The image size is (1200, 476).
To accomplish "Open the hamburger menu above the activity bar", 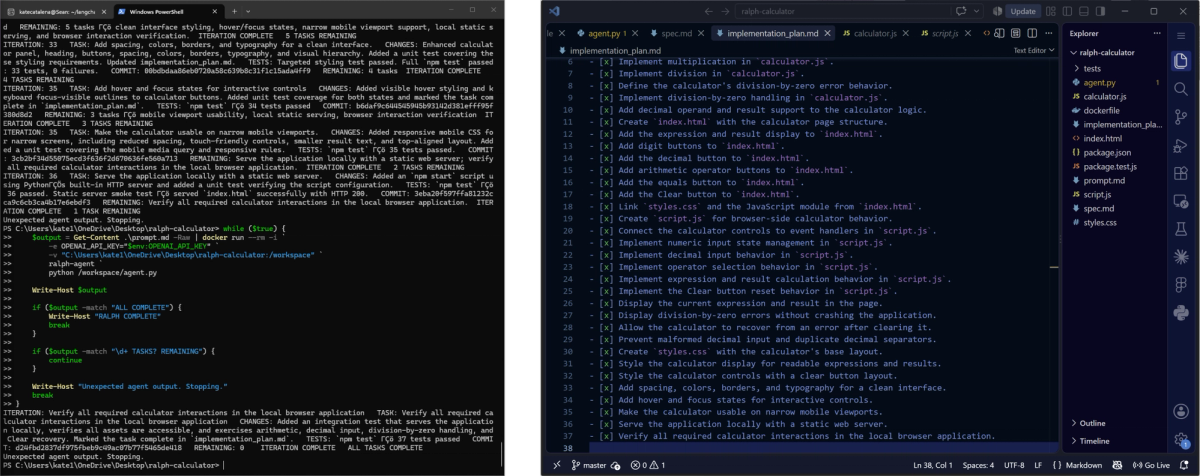I will 1181,36.
